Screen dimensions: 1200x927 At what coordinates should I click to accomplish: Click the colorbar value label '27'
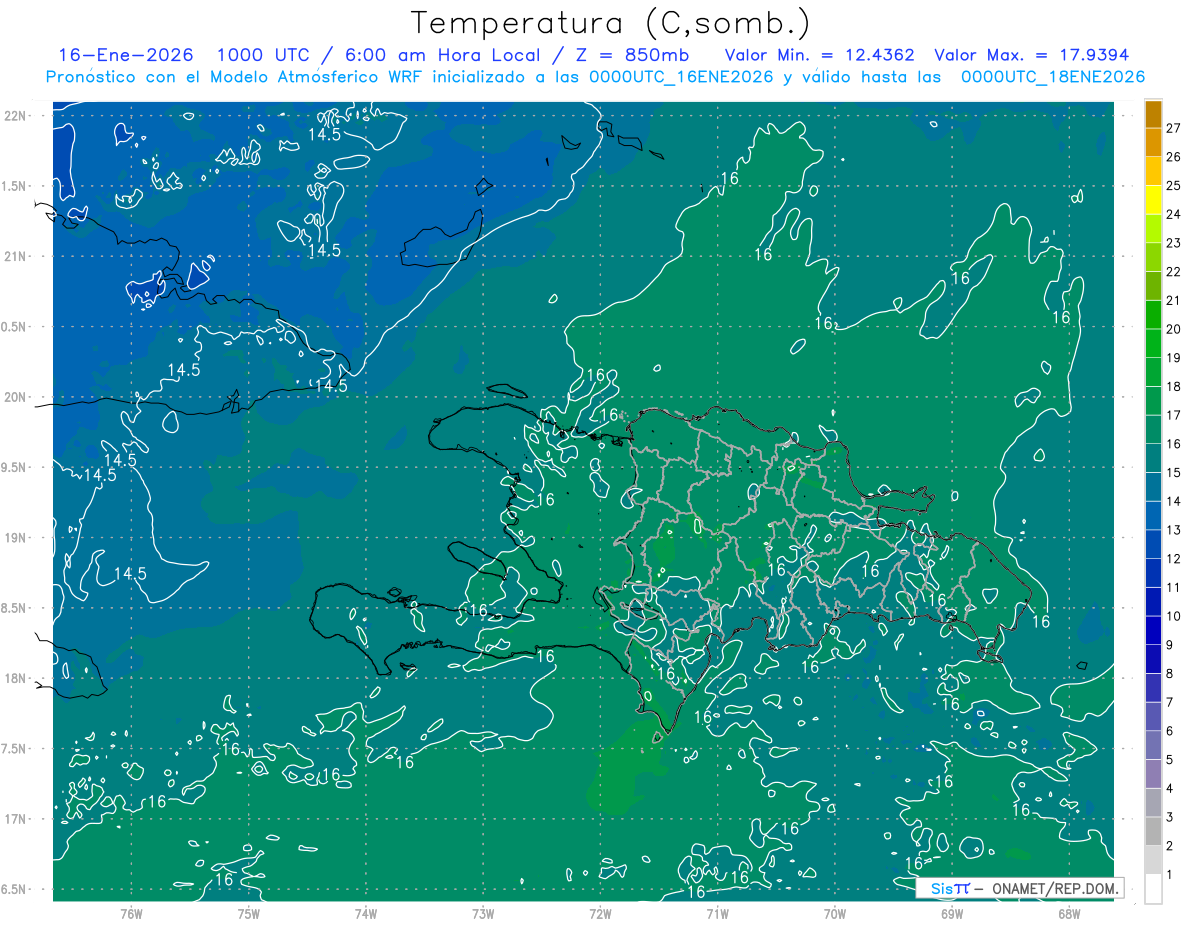(x=1174, y=128)
